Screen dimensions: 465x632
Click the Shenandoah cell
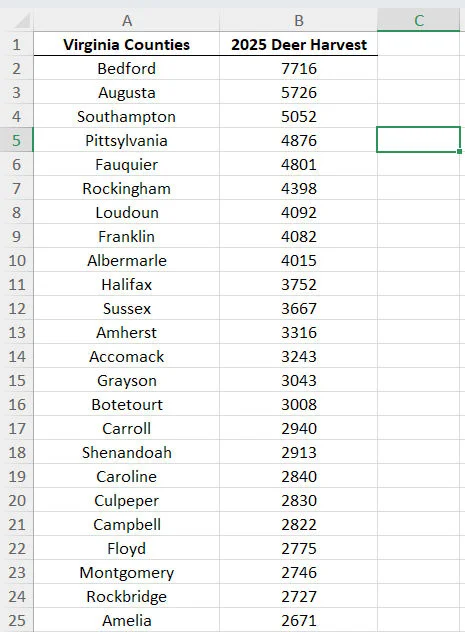(x=127, y=452)
